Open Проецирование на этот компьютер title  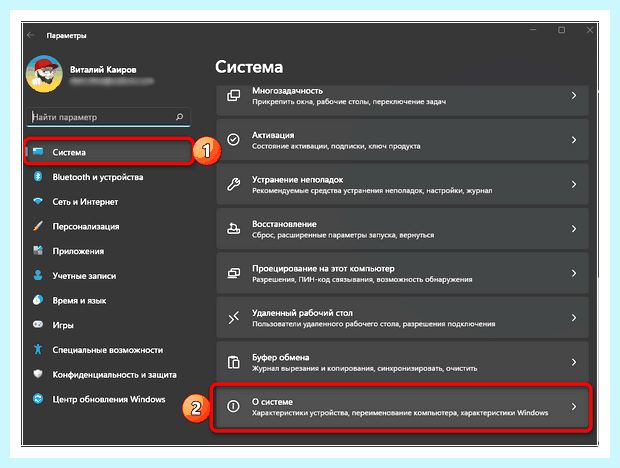coord(323,269)
